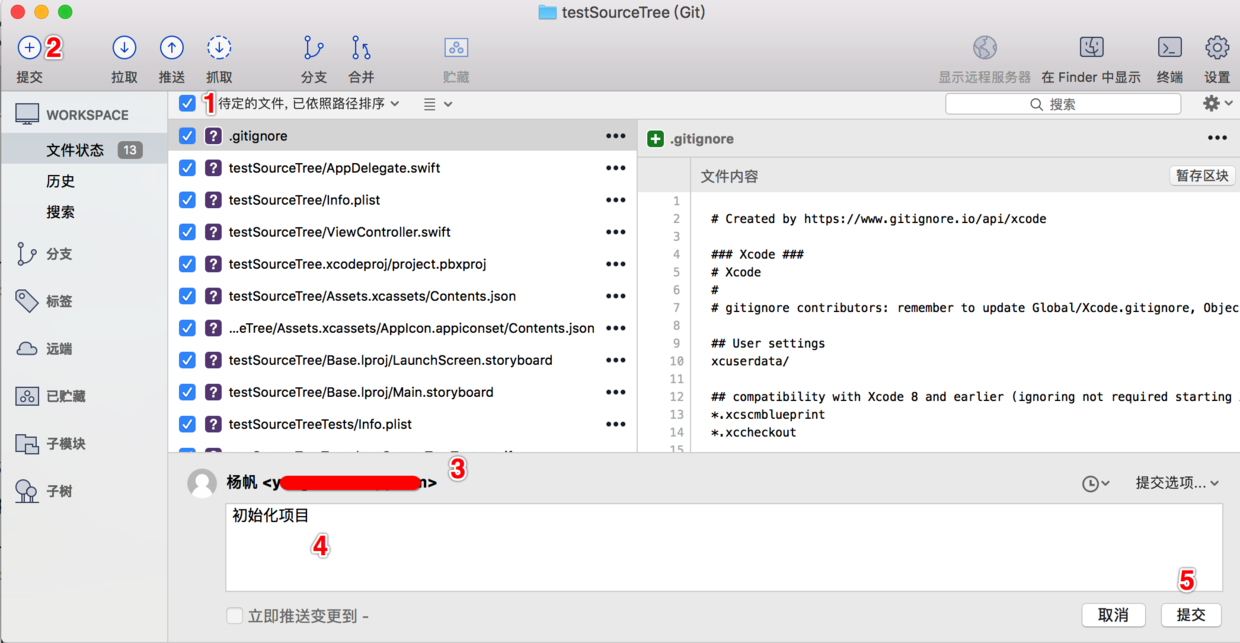Click the three-dots menu for .gitignore row
Screen dimensions: 1240x643
(x=616, y=136)
